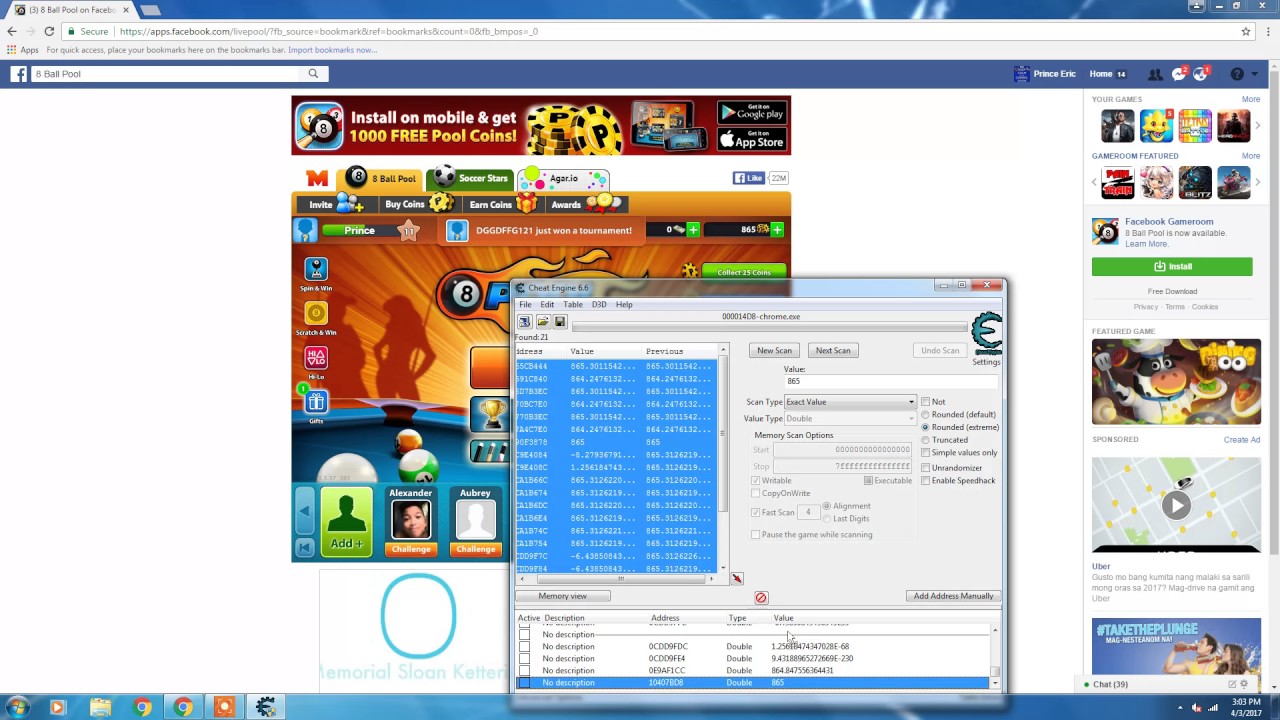
Task: Open Chrome three-dot menu
Action: [1266, 31]
